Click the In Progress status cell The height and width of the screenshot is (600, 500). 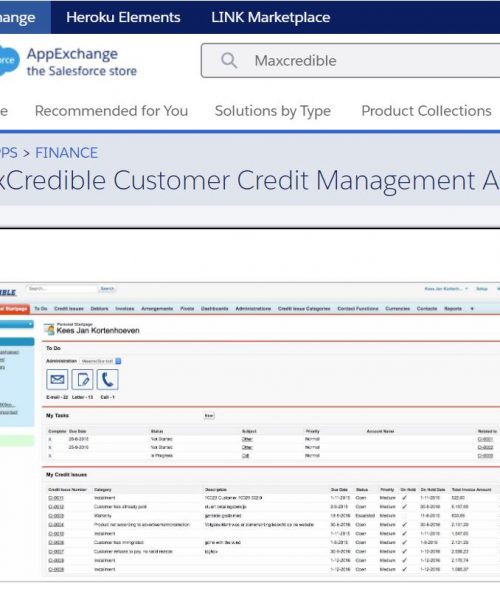(x=161, y=456)
